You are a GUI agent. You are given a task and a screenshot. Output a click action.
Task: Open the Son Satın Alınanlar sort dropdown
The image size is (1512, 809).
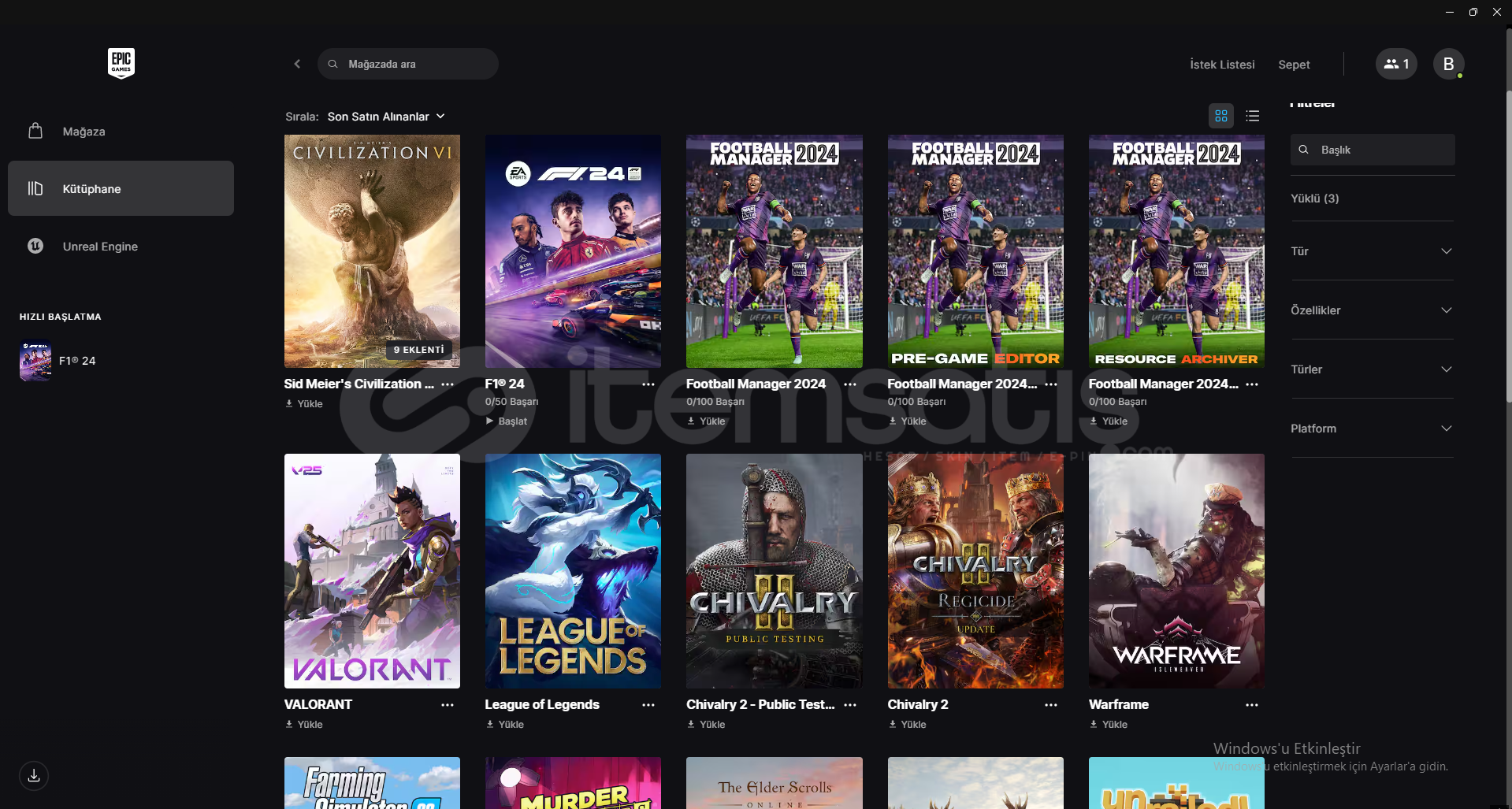pyautogui.click(x=386, y=117)
